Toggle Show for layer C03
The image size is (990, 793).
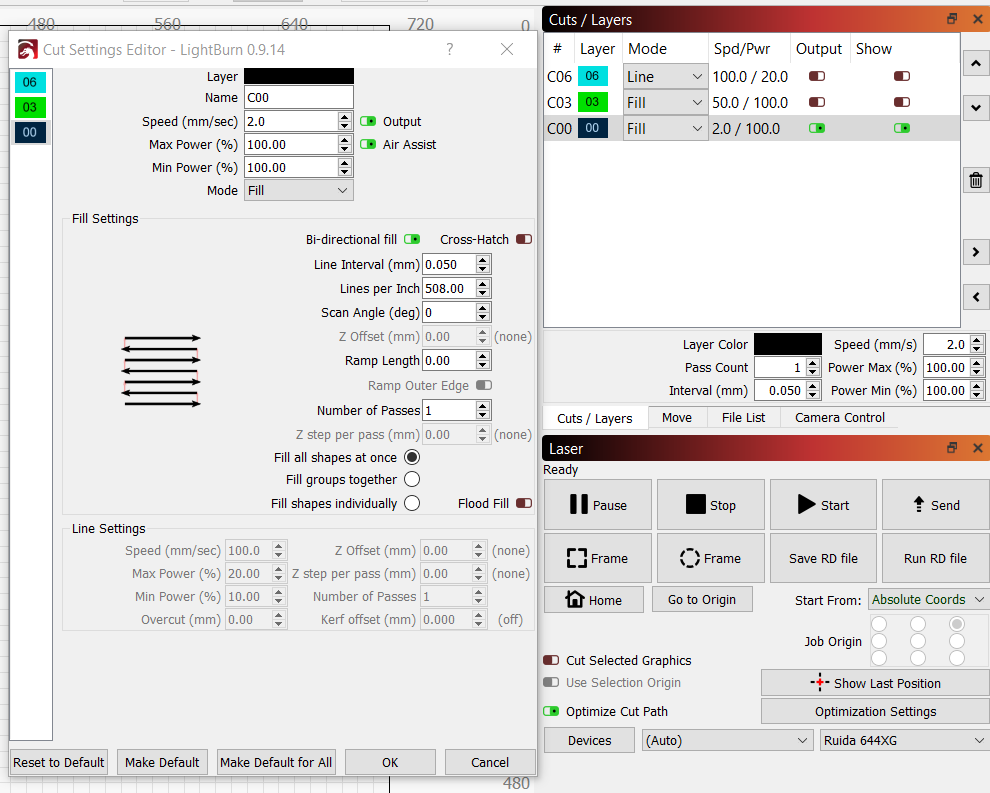click(902, 102)
